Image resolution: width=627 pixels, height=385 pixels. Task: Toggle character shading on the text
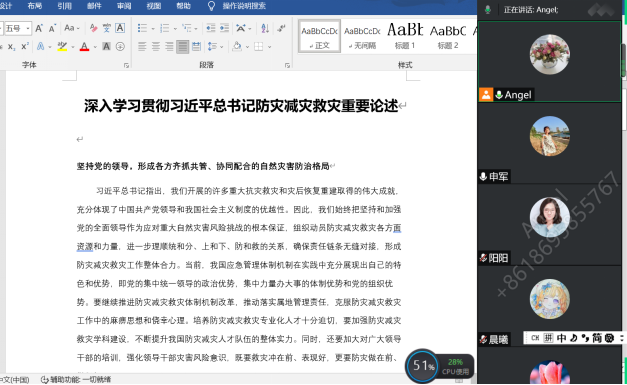click(x=106, y=46)
